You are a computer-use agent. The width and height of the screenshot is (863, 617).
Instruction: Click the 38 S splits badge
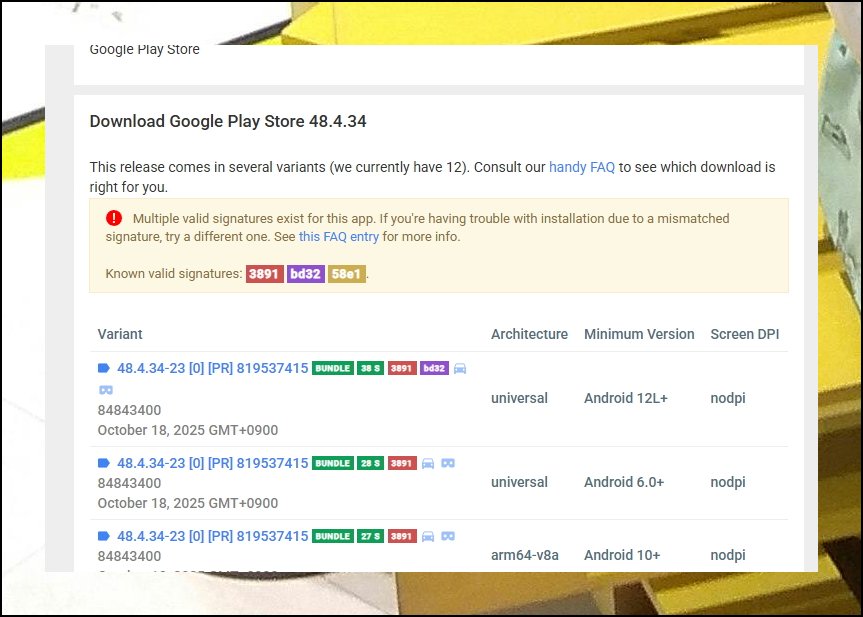pyautogui.click(x=370, y=368)
